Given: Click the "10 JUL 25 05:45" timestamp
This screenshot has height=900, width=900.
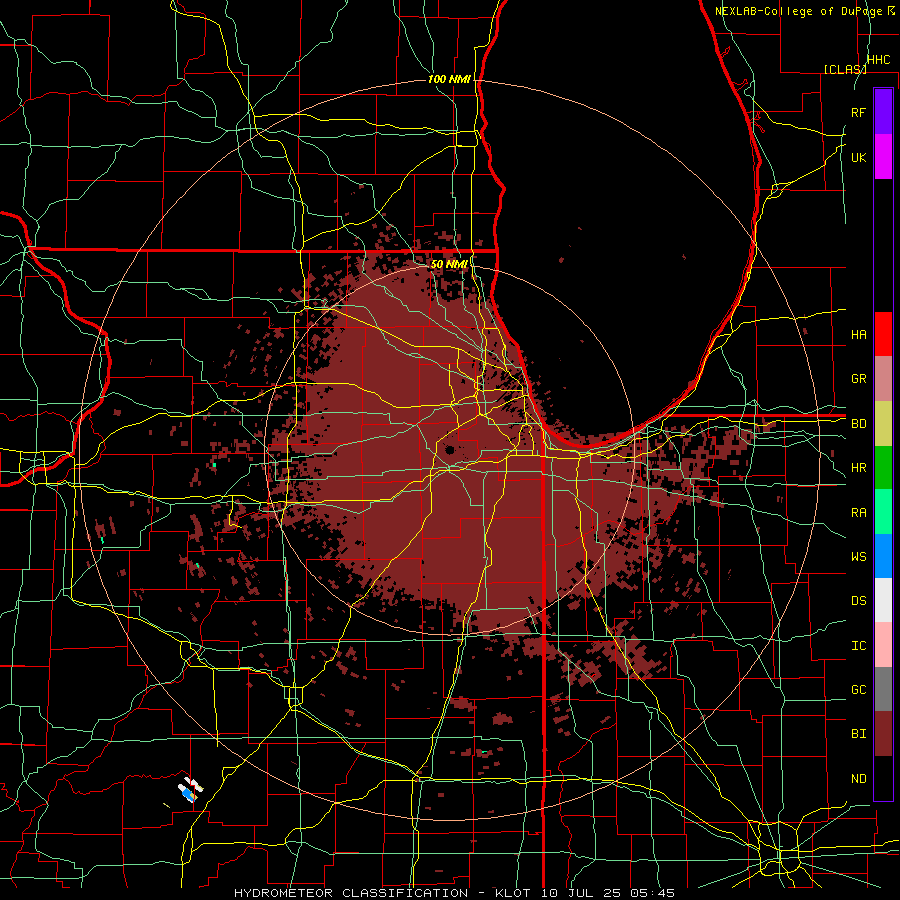Looking at the screenshot, I should (x=607, y=893).
